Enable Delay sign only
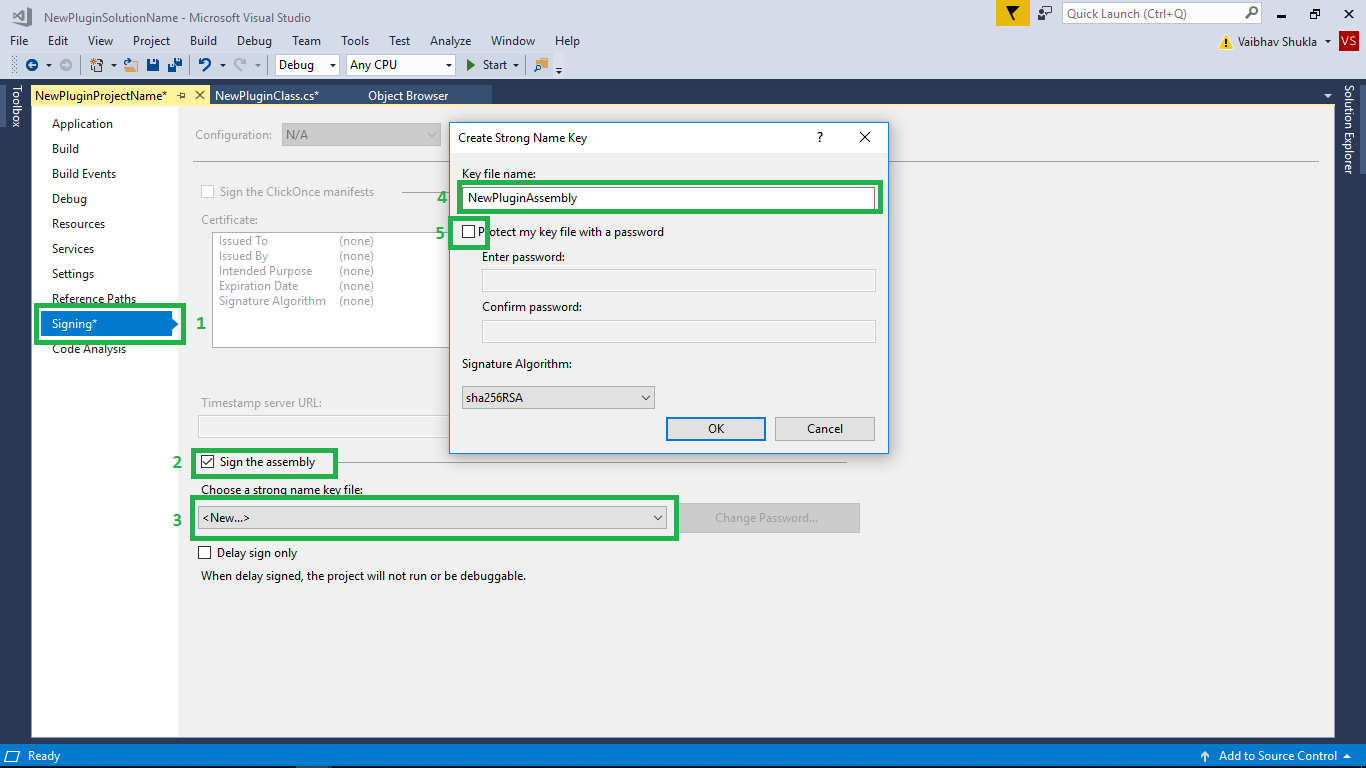Viewport: 1366px width, 768px height. (x=205, y=552)
